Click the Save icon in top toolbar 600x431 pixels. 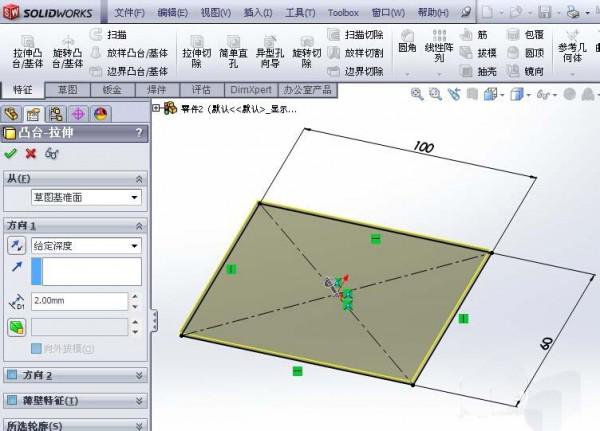pos(544,12)
